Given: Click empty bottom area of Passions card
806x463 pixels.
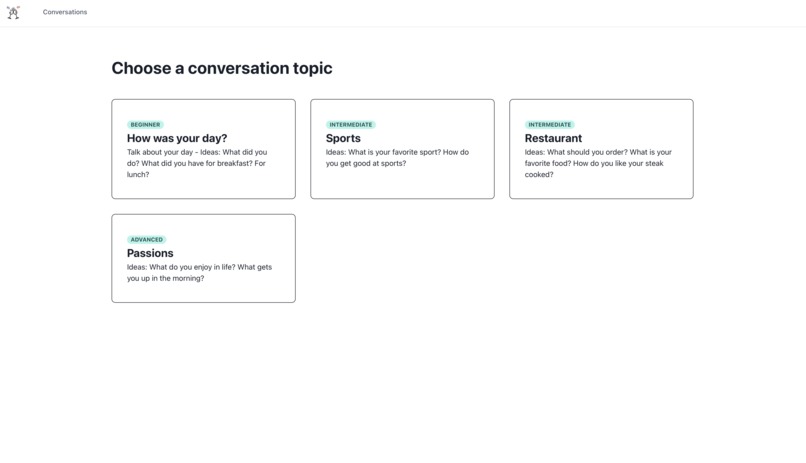Looking at the screenshot, I should coord(204,293).
